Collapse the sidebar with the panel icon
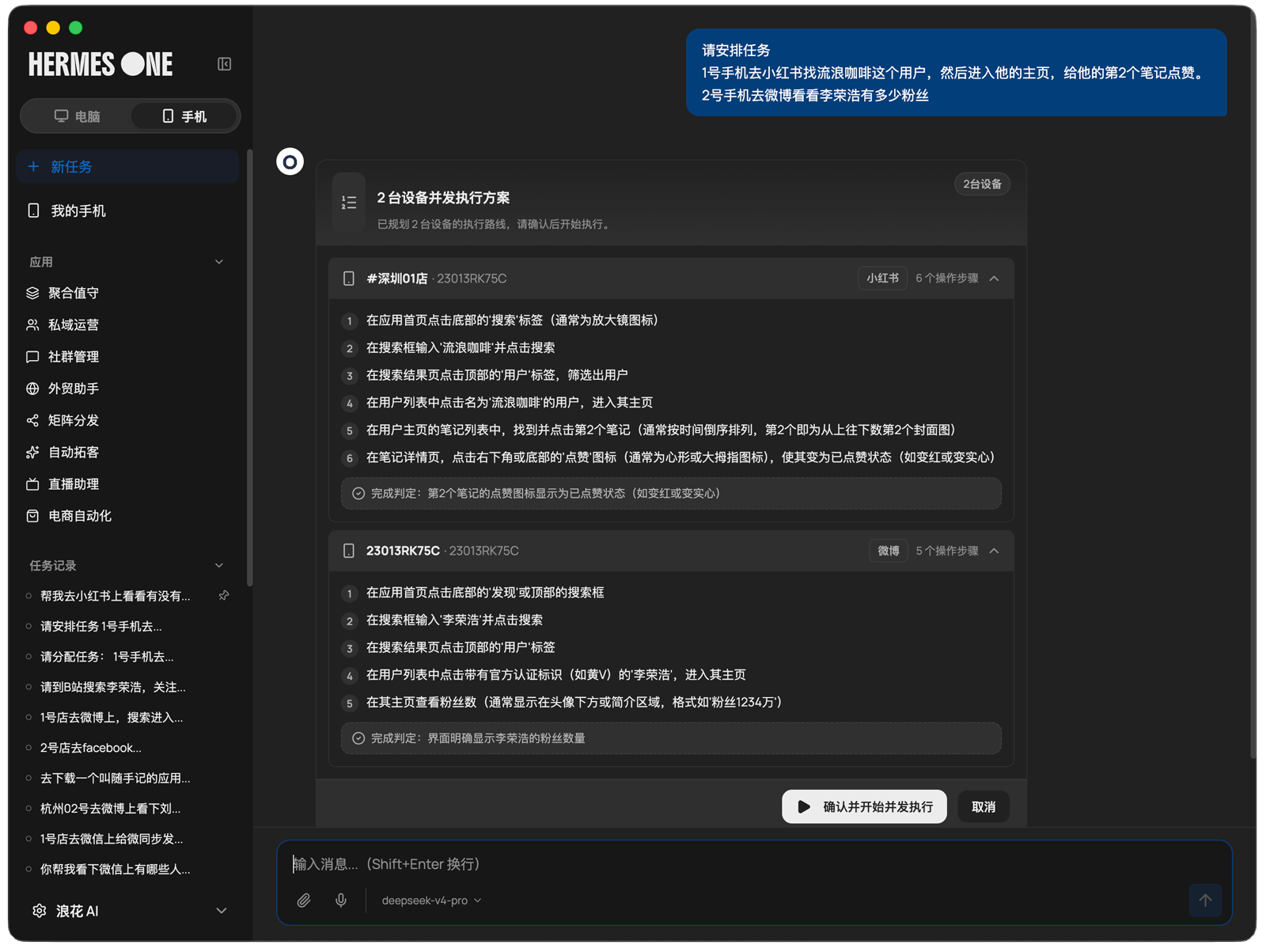 [x=224, y=64]
